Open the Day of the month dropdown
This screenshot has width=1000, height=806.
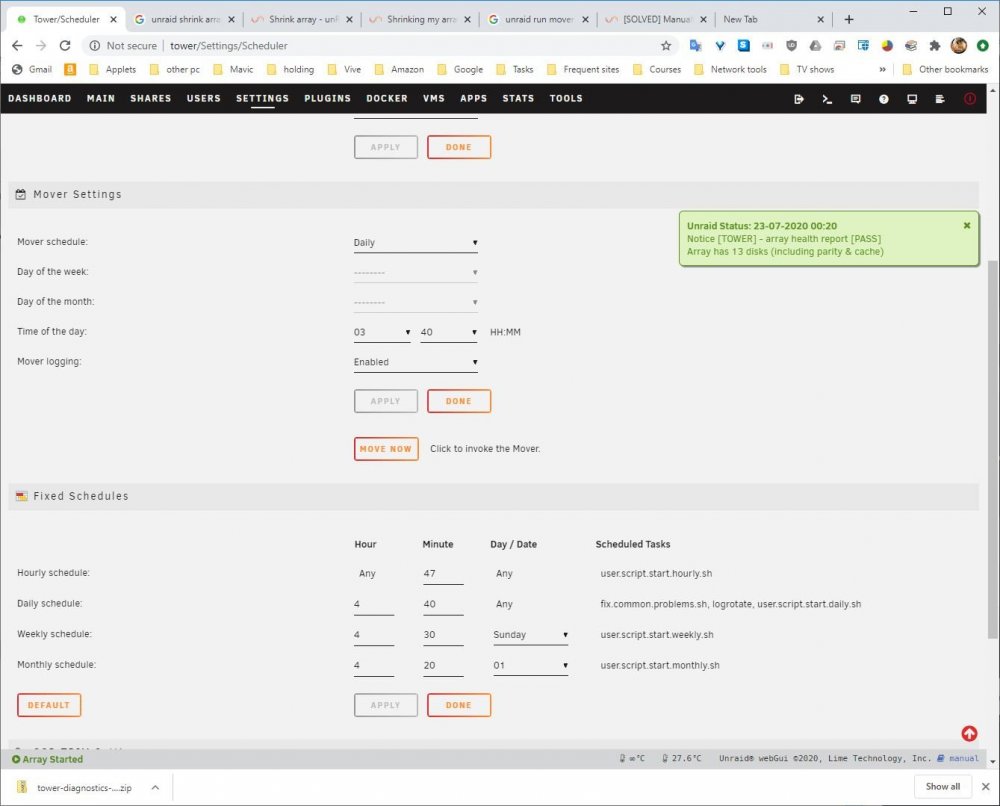(x=416, y=303)
